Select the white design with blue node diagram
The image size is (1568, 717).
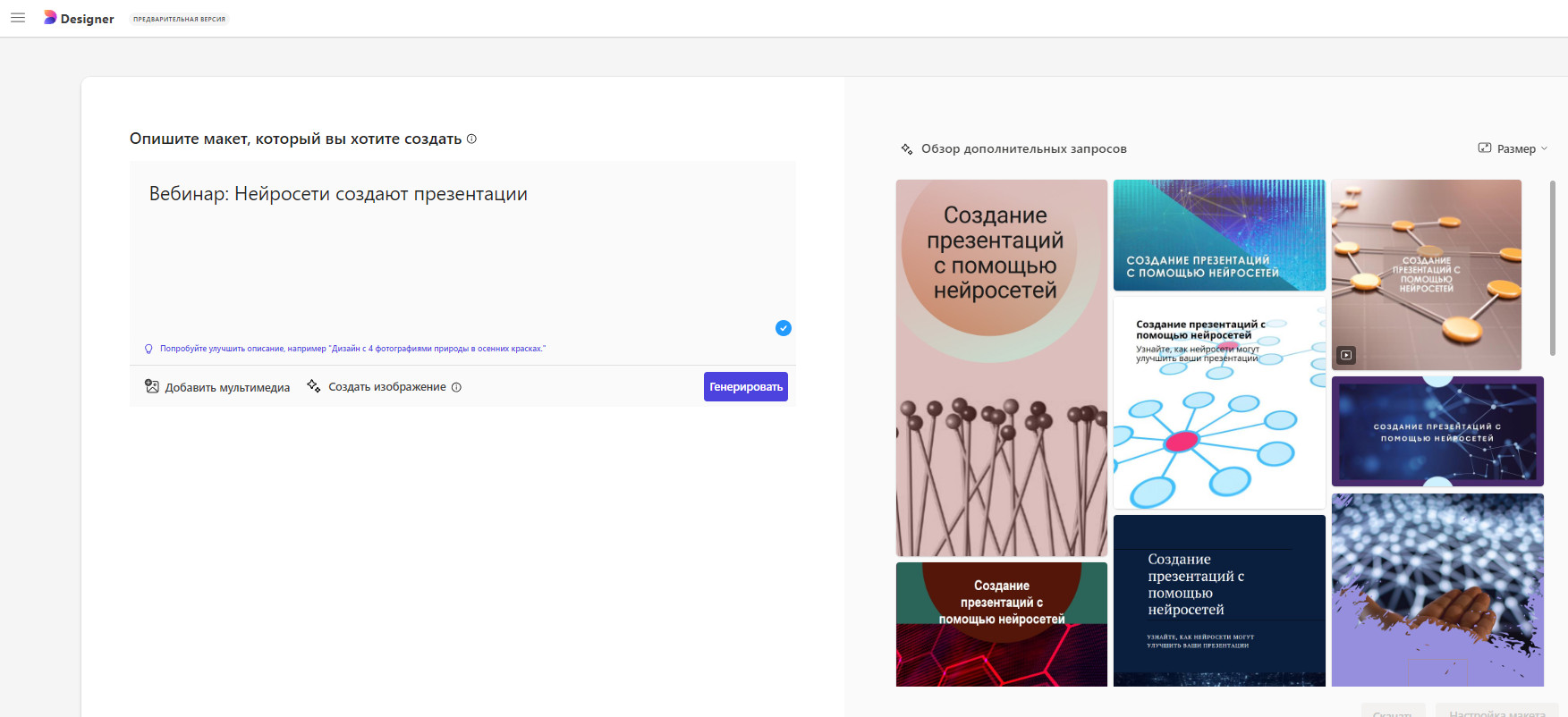[1219, 403]
